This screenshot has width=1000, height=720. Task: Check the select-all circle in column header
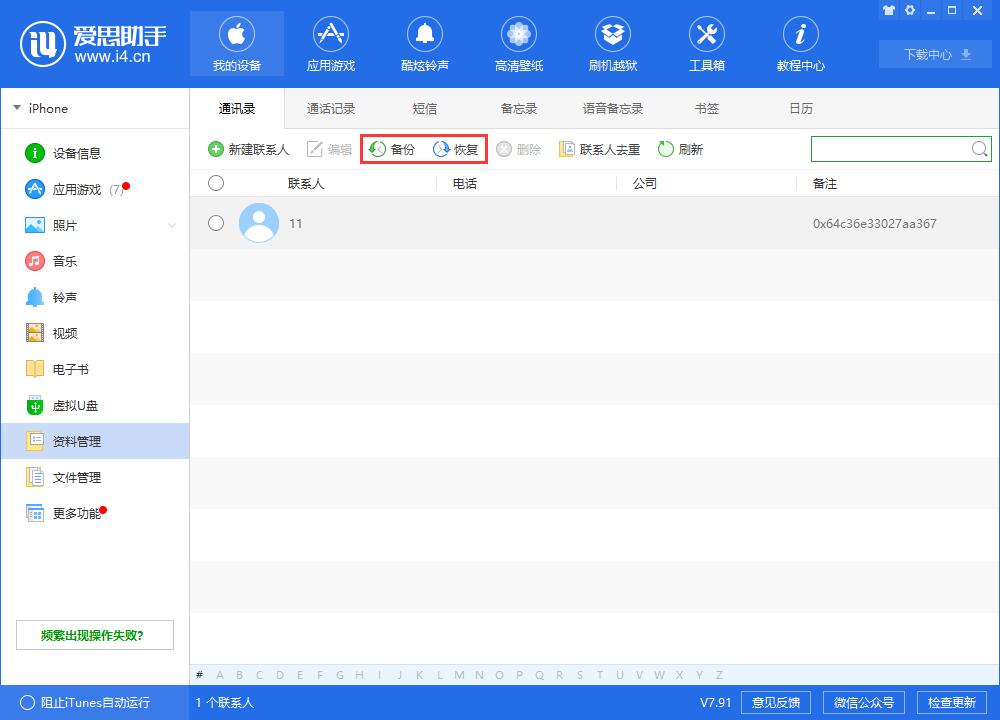(216, 182)
